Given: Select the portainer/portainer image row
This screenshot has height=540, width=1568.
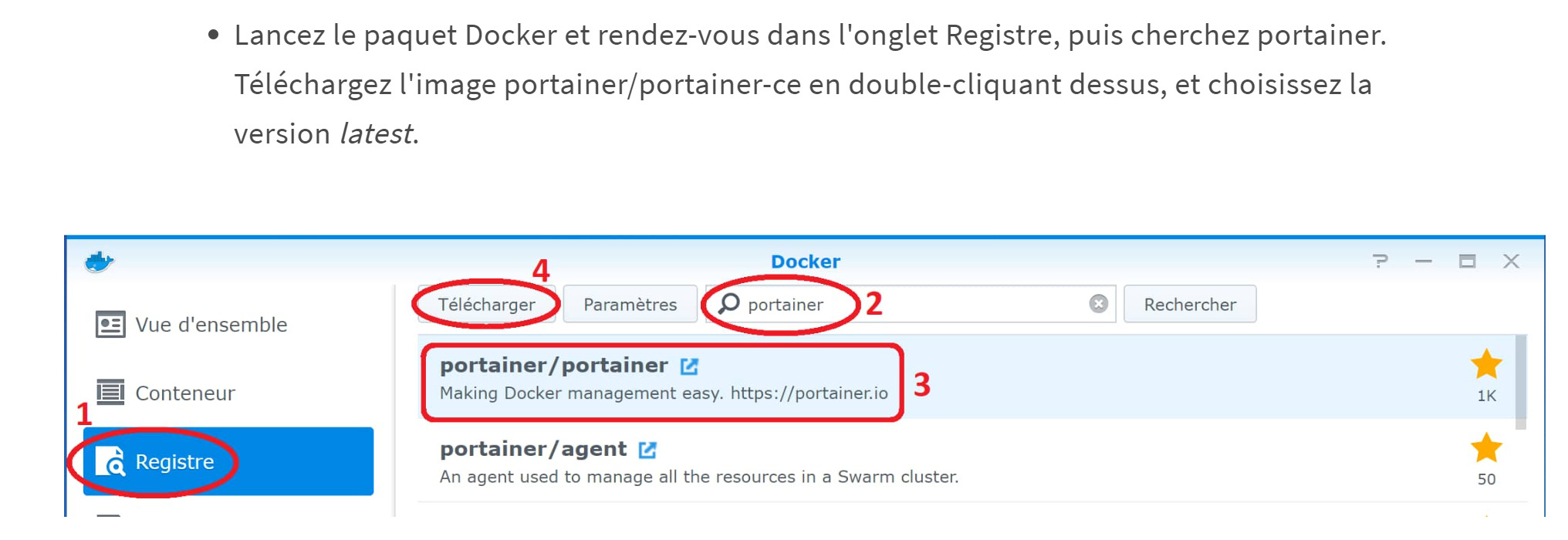Looking at the screenshot, I should pyautogui.click(x=966, y=377).
